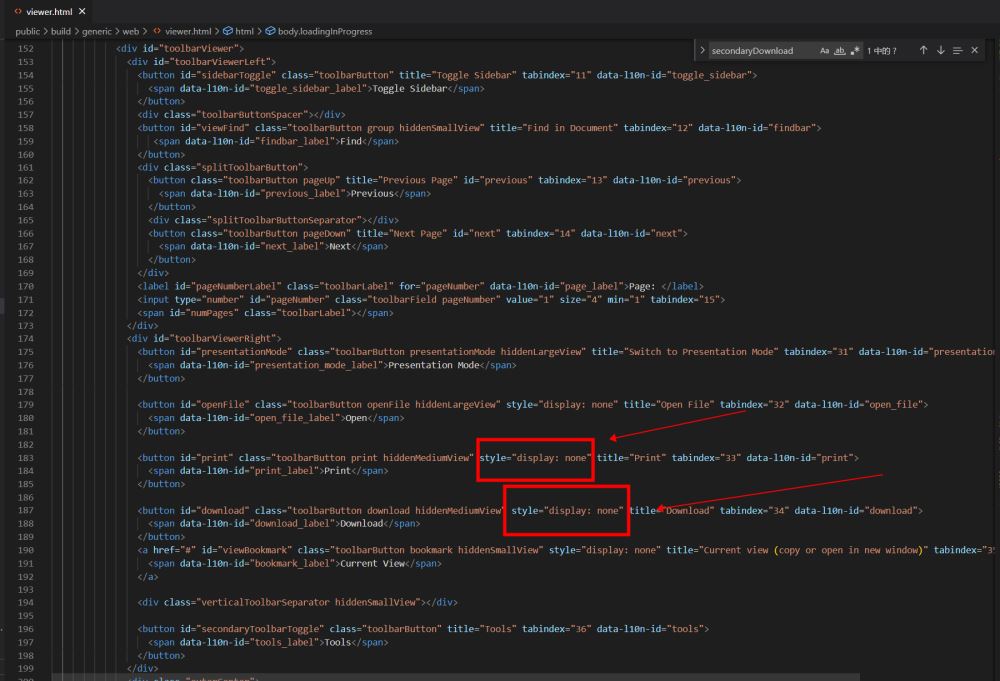Image resolution: width=1000 pixels, height=681 pixels.
Task: Click class="verticalToolbarSeparator hiddenSmallView" on line 194
Action: click(x=292, y=603)
